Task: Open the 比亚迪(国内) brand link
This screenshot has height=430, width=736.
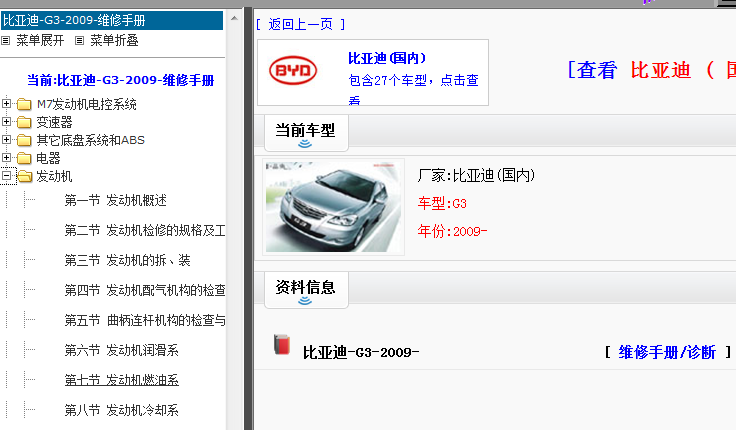Action: click(387, 58)
